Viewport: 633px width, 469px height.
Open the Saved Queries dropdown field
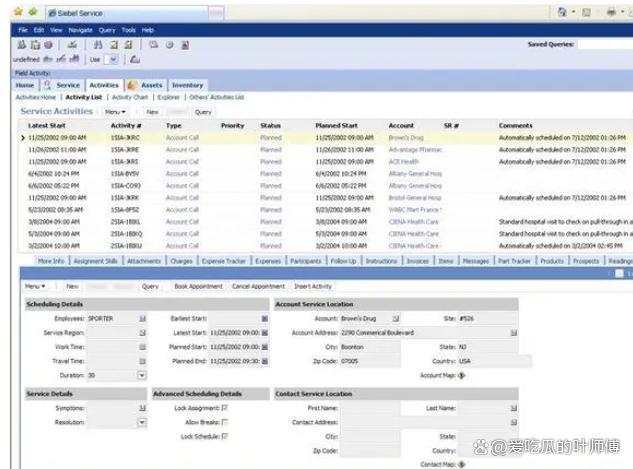coord(605,44)
